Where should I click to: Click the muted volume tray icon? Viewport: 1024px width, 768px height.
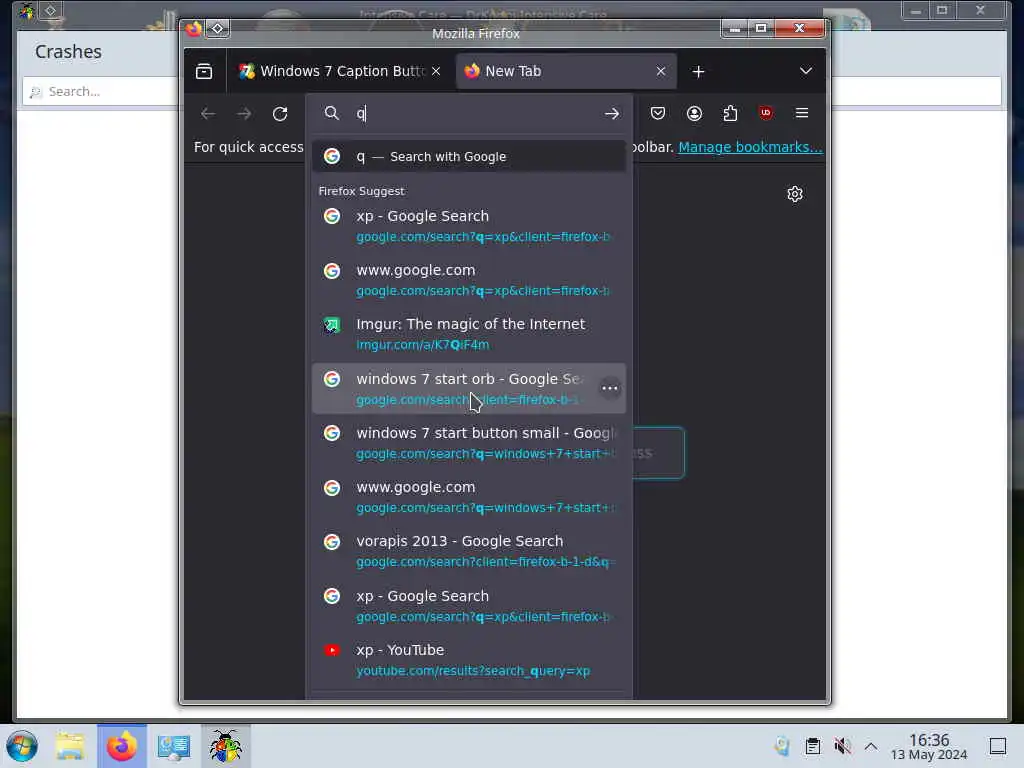tap(842, 746)
